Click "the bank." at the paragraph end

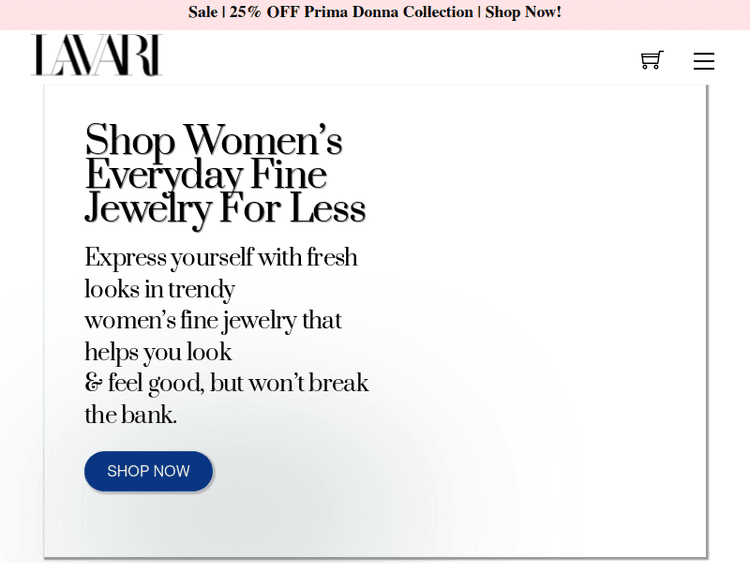point(131,416)
